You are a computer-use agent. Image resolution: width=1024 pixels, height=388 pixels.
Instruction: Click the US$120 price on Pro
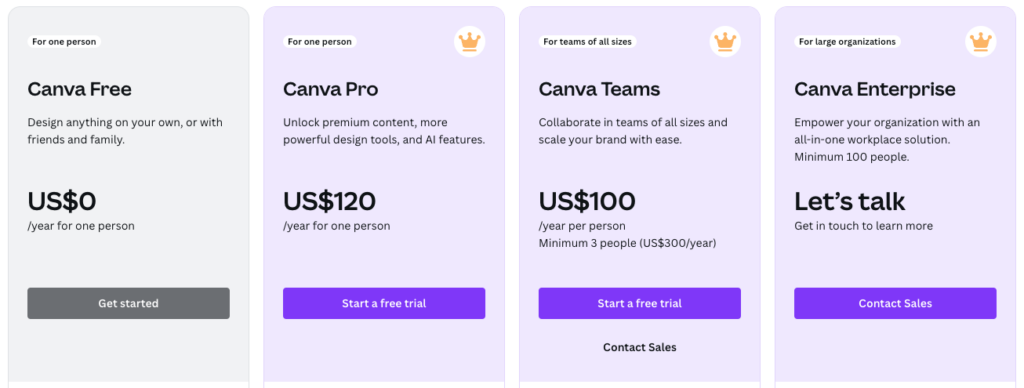click(x=329, y=201)
